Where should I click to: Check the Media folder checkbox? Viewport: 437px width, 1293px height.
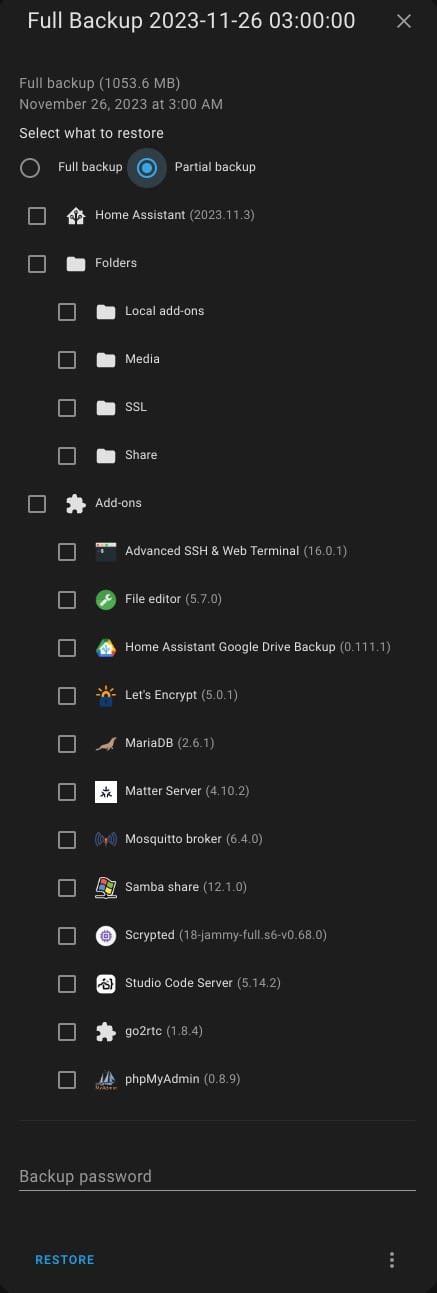point(67,359)
